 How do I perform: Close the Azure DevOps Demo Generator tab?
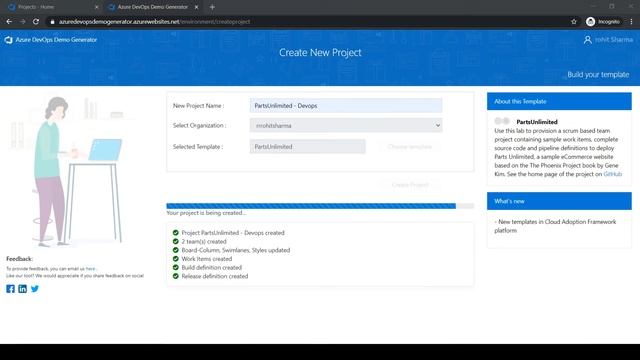pyautogui.click(x=196, y=7)
